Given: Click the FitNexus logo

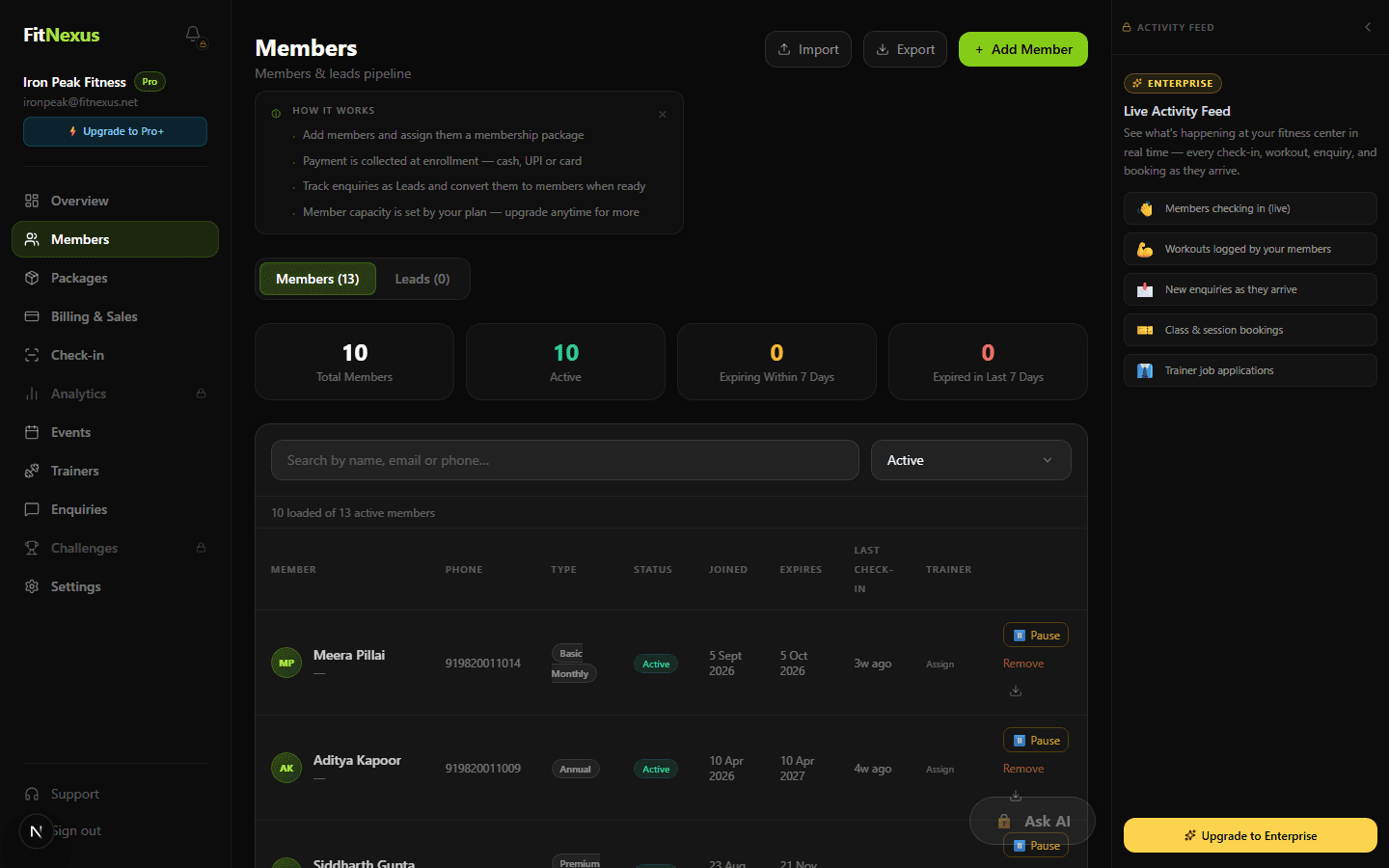Looking at the screenshot, I should [62, 35].
